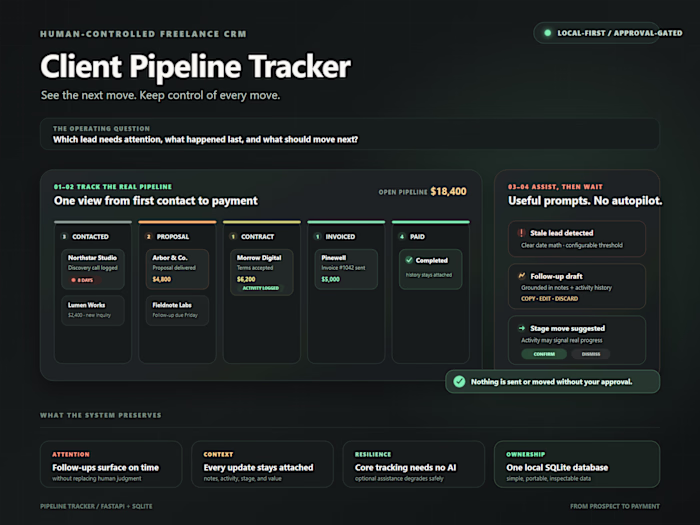The width and height of the screenshot is (700, 525).
Task: Click the count badge next to Contract
Action: [x=233, y=237]
